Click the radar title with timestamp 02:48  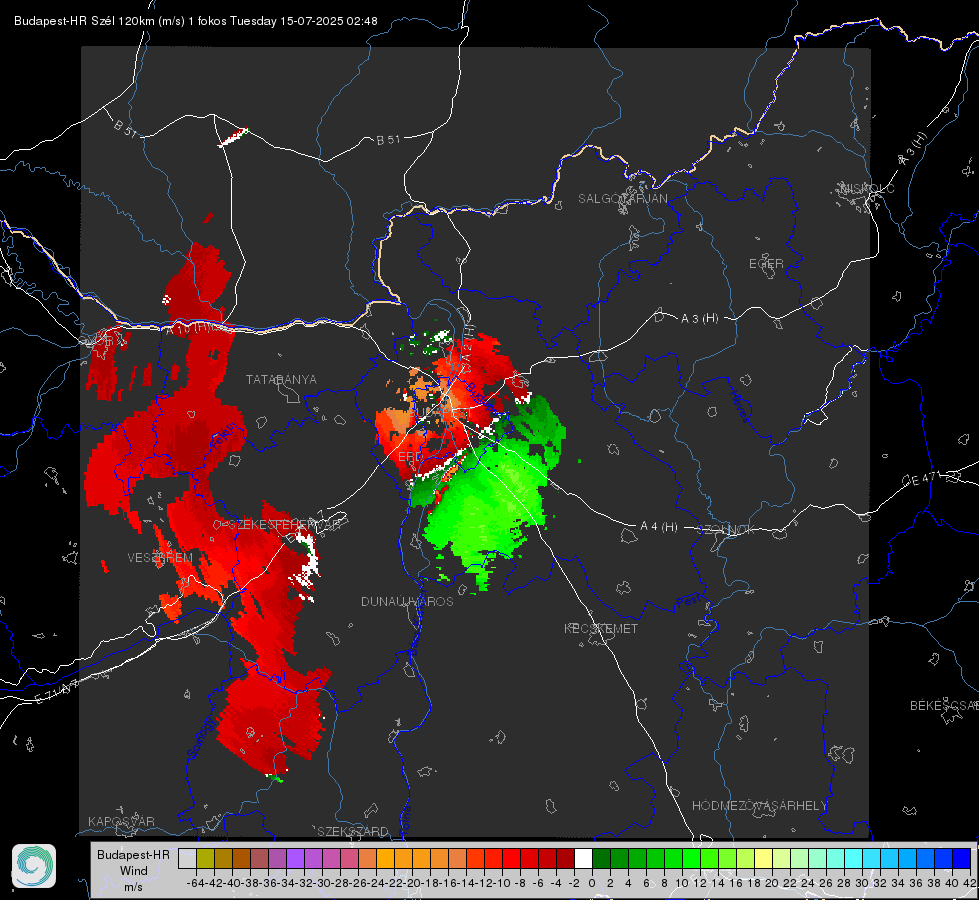195,21
